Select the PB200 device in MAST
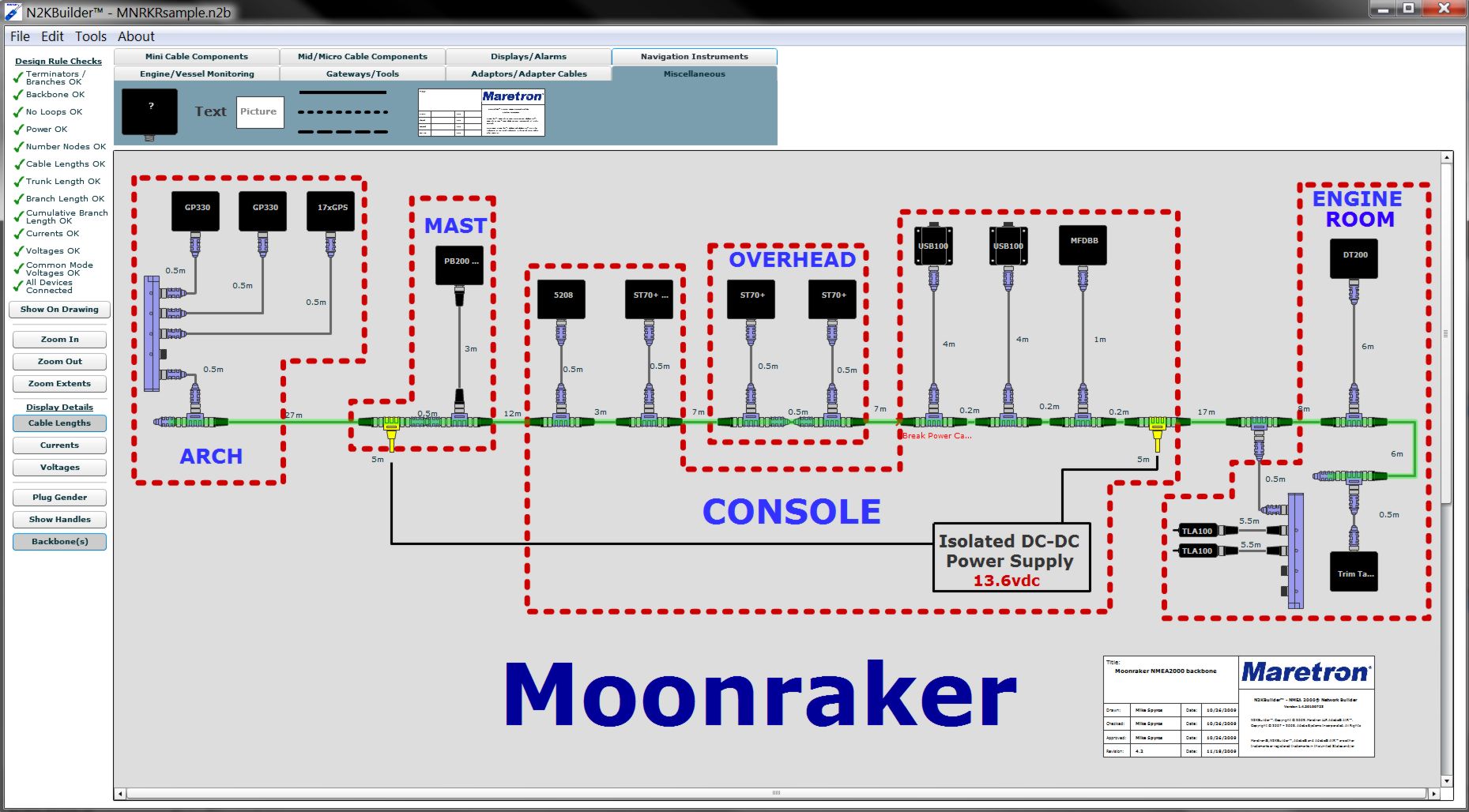This screenshot has width=1469, height=812. (x=459, y=265)
